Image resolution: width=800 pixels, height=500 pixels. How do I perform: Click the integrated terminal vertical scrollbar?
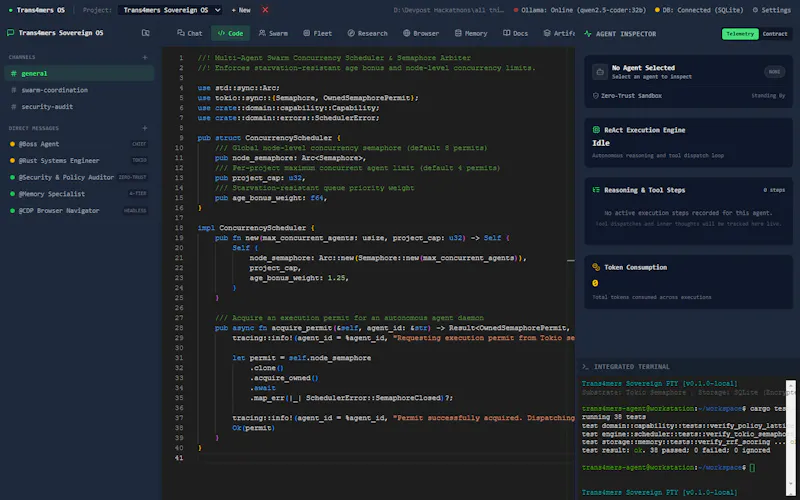coord(790,436)
